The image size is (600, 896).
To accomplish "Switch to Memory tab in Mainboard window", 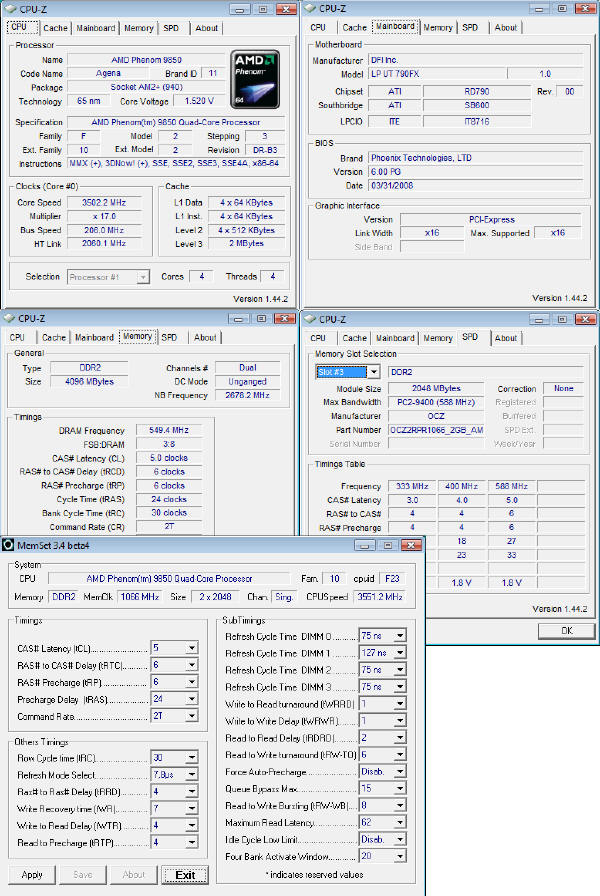I will pyautogui.click(x=438, y=27).
